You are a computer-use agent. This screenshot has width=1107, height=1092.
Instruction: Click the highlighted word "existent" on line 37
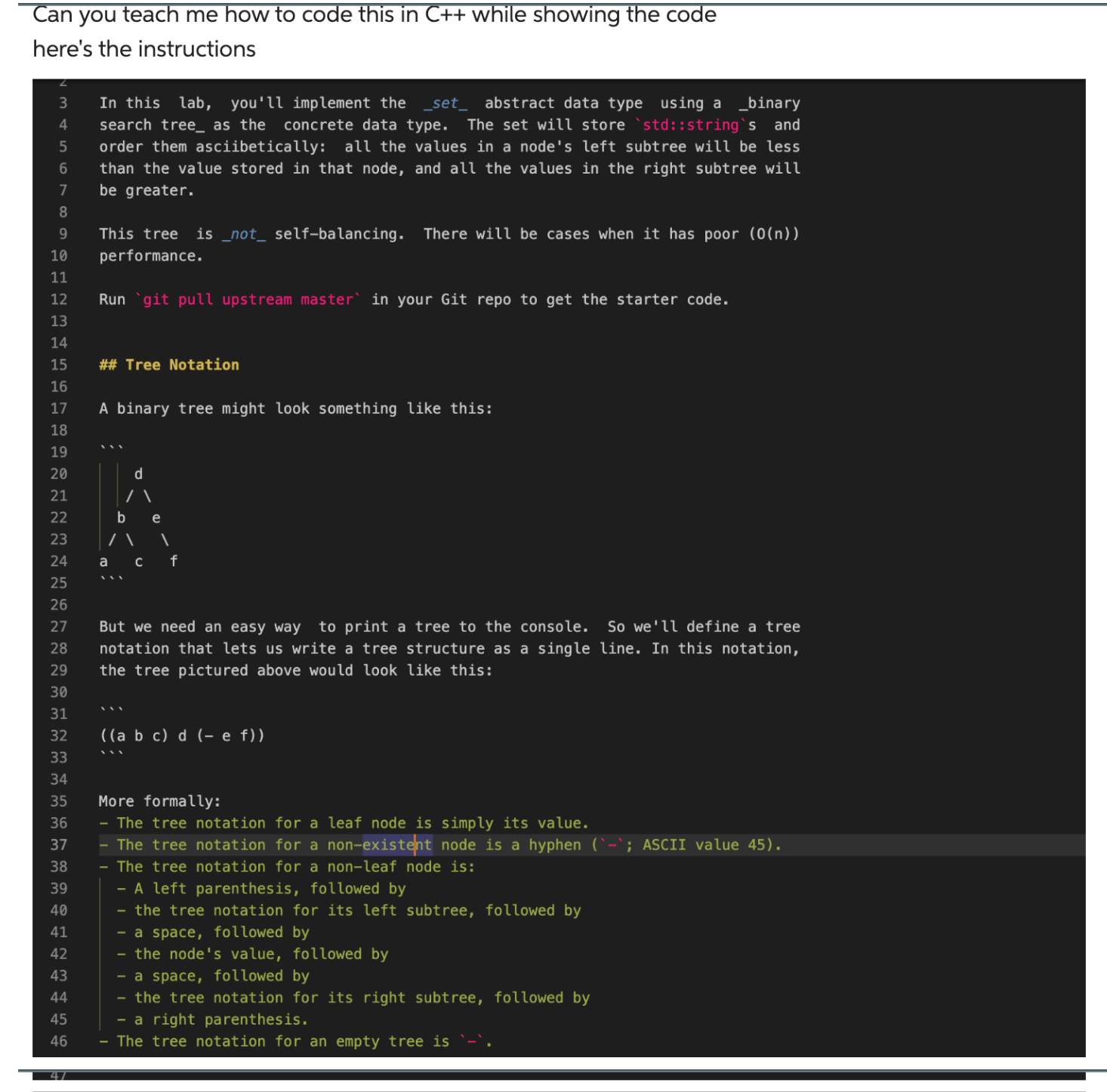(x=396, y=845)
